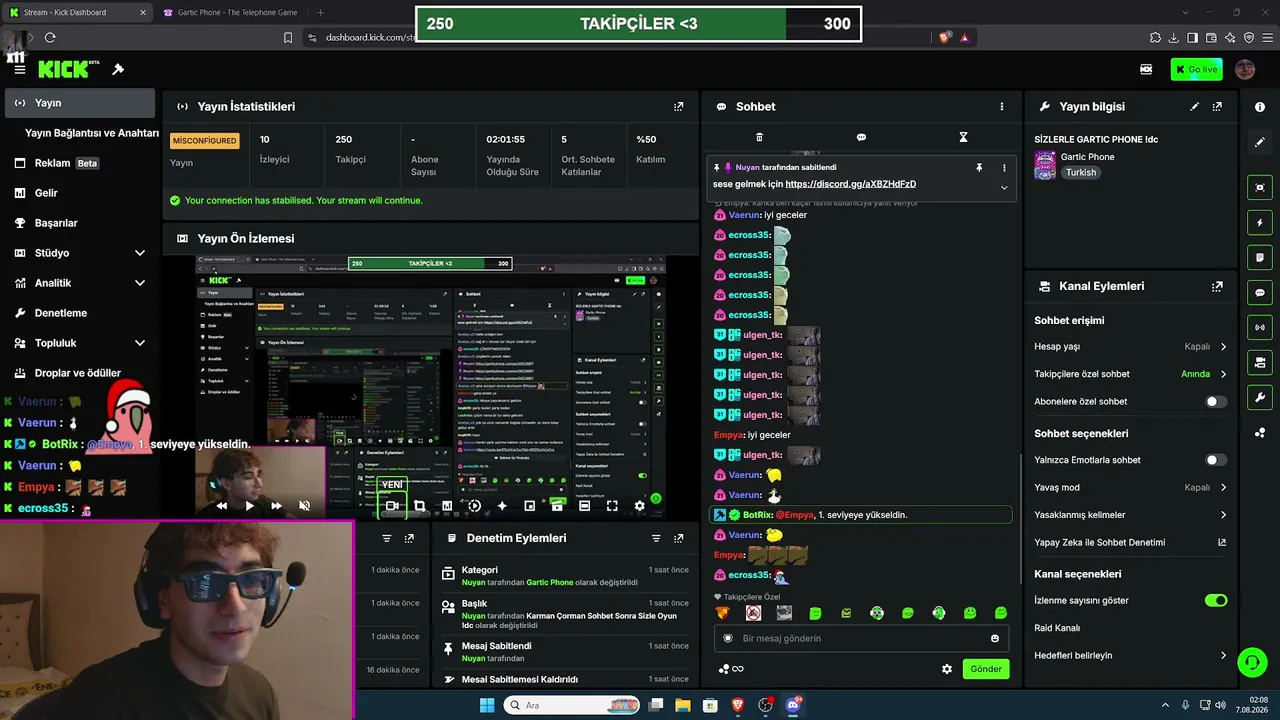
Task: Open the Başarılar sidebar item
Action: pyautogui.click(x=80, y=223)
